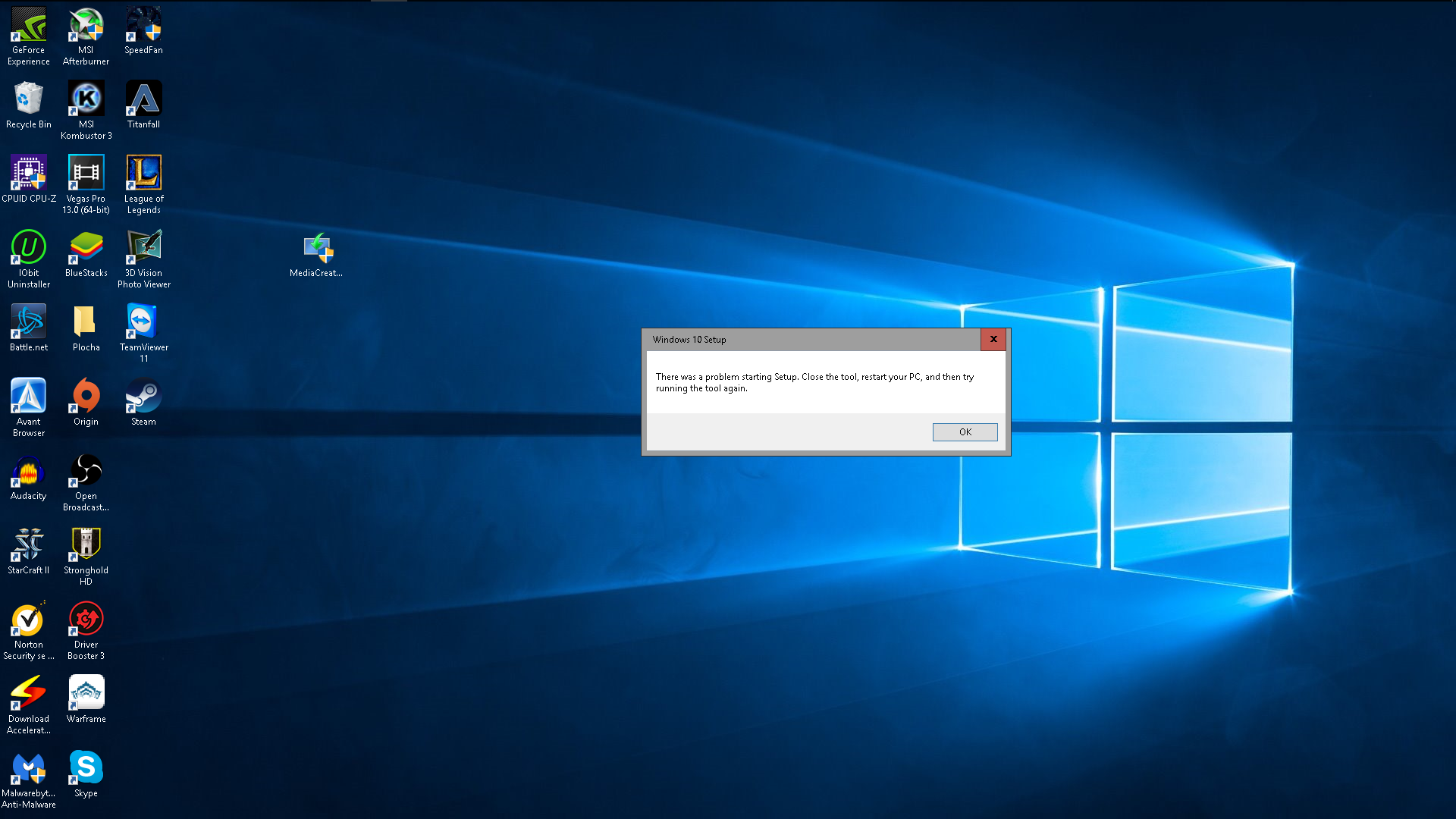Click the Audacity desktop shortcut
The height and width of the screenshot is (819, 1456).
tap(29, 471)
